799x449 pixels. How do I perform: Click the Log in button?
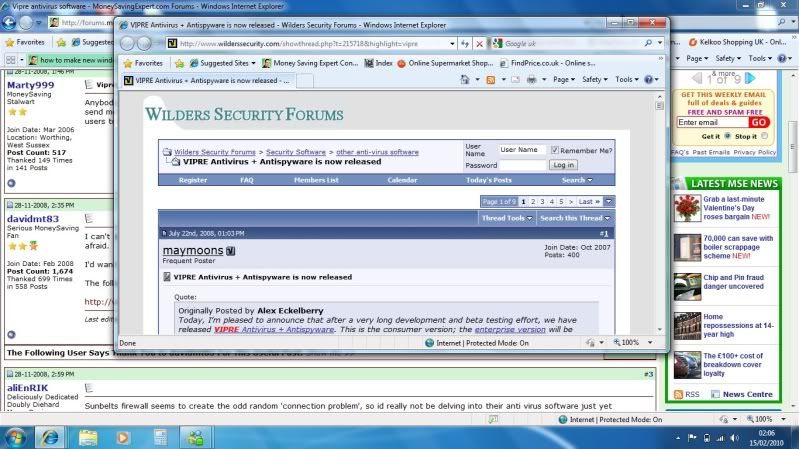[x=563, y=165]
